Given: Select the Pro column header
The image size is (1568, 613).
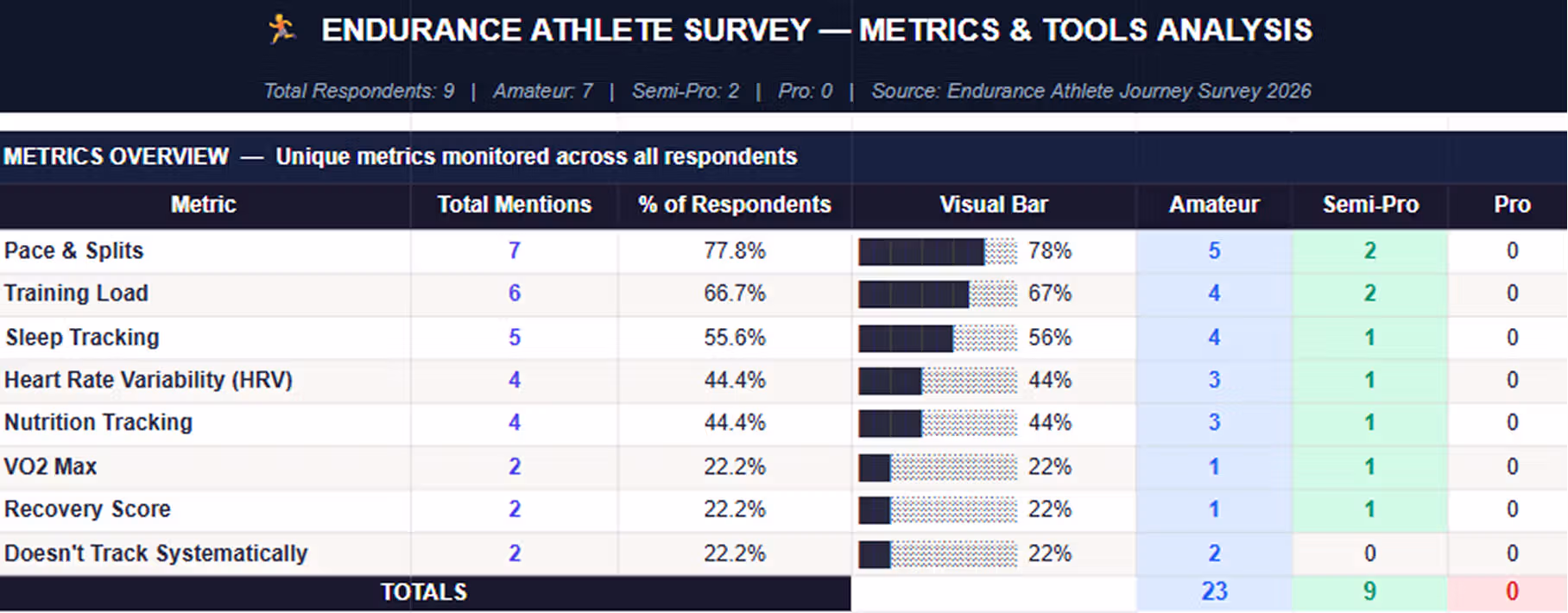Looking at the screenshot, I should [x=1512, y=205].
